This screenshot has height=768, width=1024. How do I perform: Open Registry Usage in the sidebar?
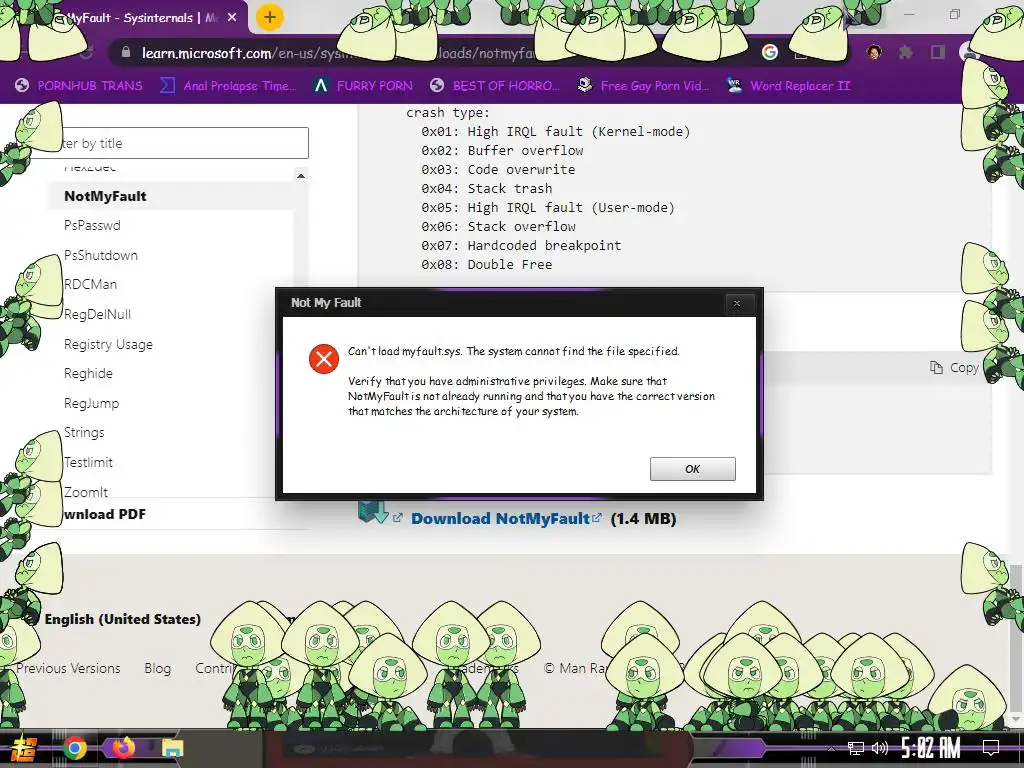click(x=108, y=344)
